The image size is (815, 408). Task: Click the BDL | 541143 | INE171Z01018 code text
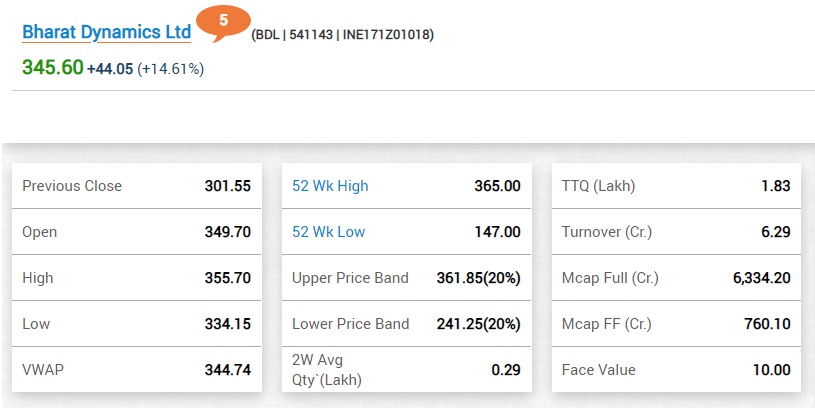point(342,35)
